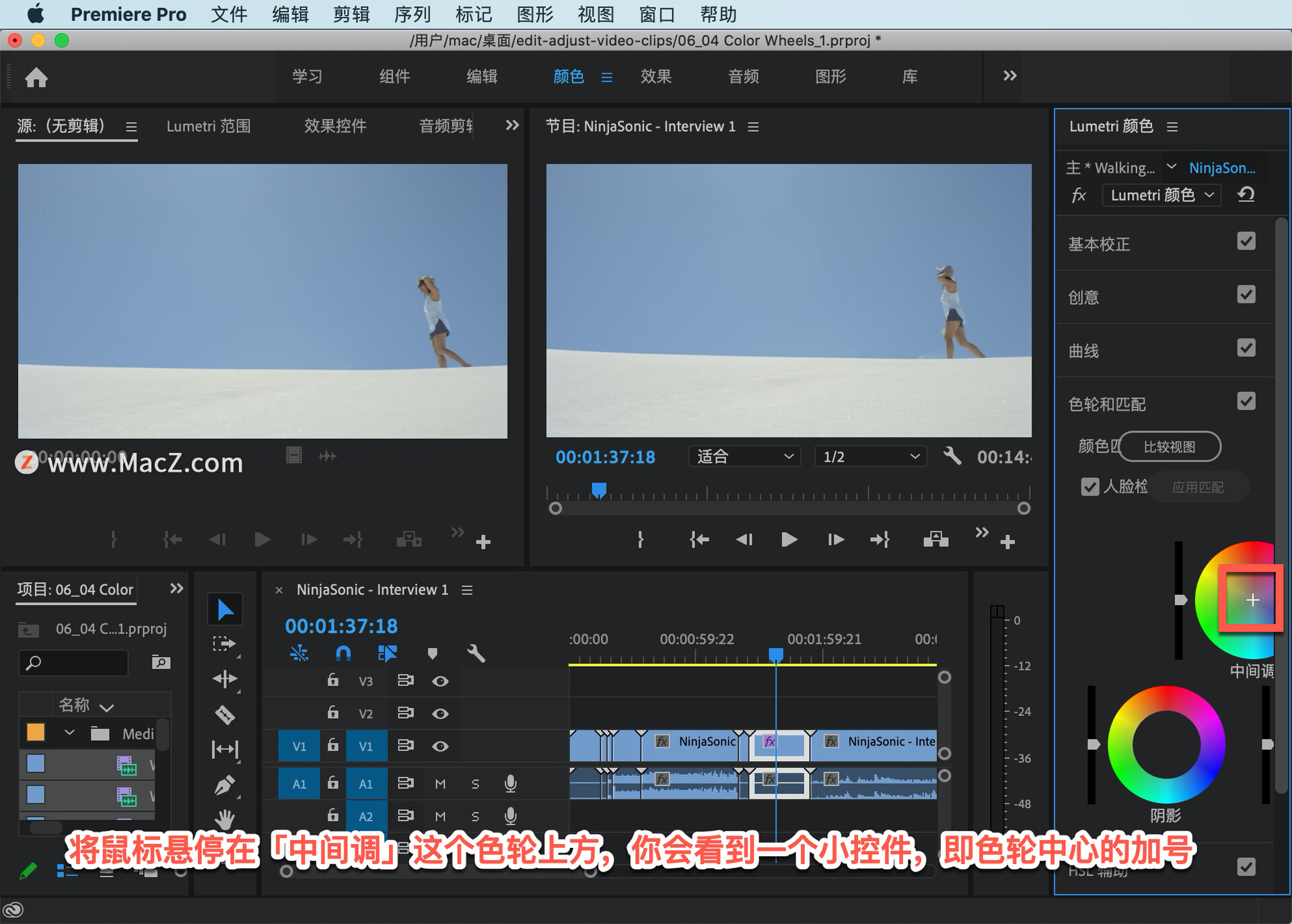Expand workspace overflow chevrons

[x=1009, y=76]
